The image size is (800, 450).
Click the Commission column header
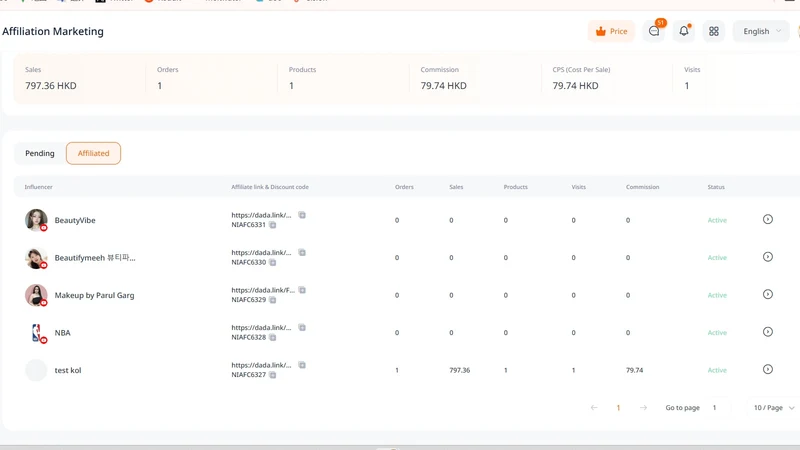pos(642,187)
